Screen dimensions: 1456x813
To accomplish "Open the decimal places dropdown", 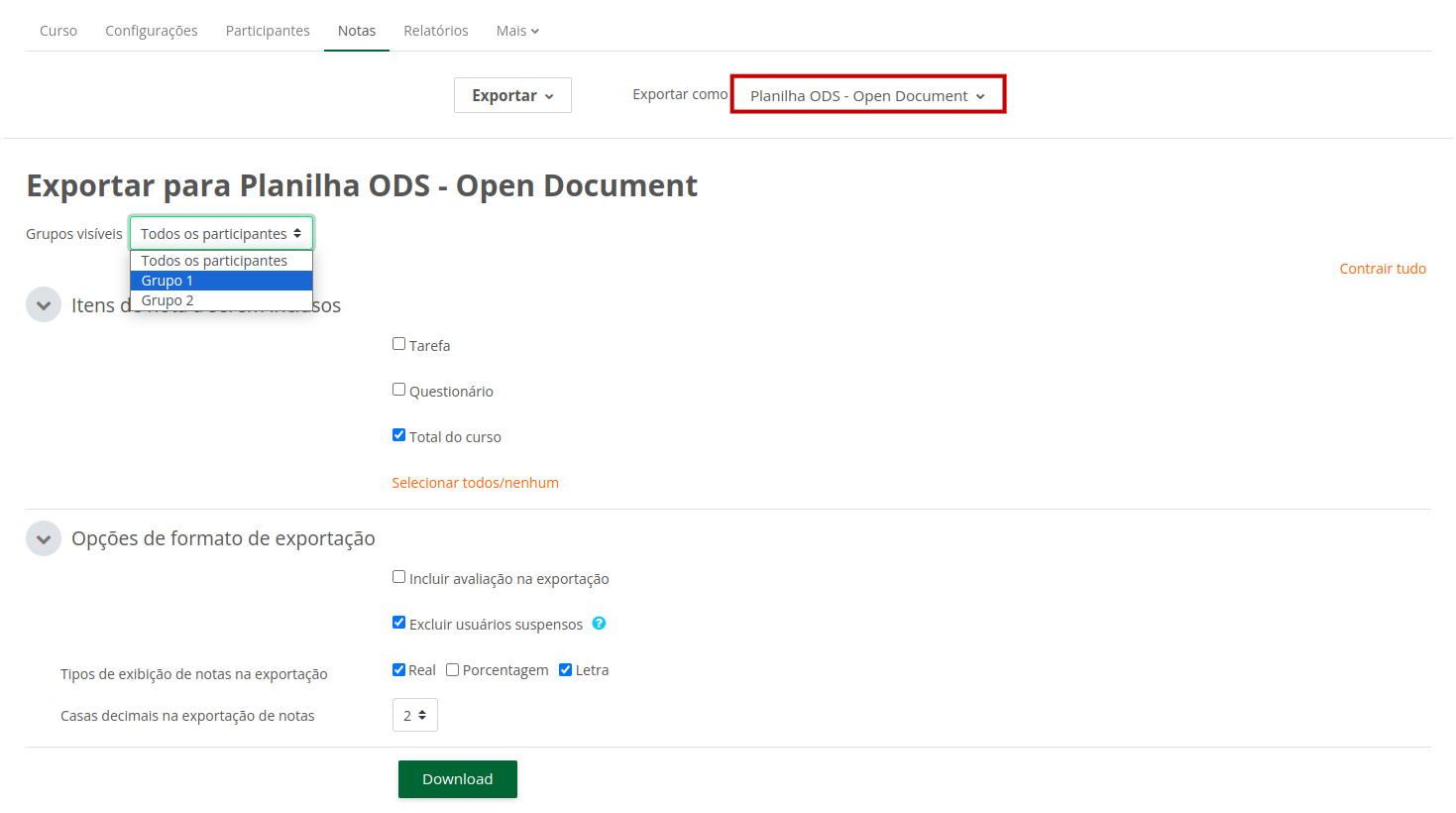I will pos(414,714).
